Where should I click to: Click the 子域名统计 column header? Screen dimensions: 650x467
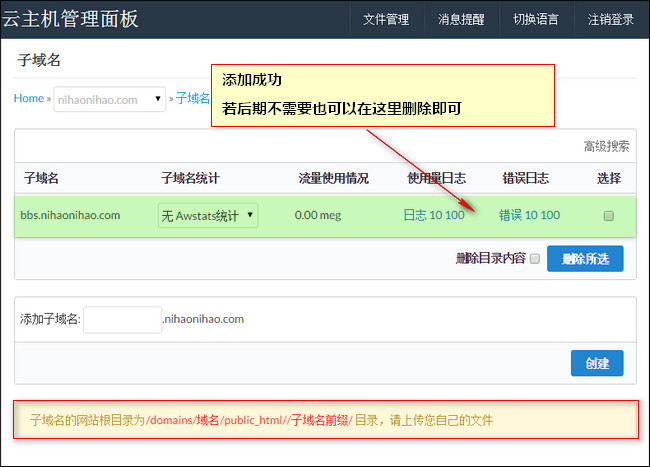190,178
